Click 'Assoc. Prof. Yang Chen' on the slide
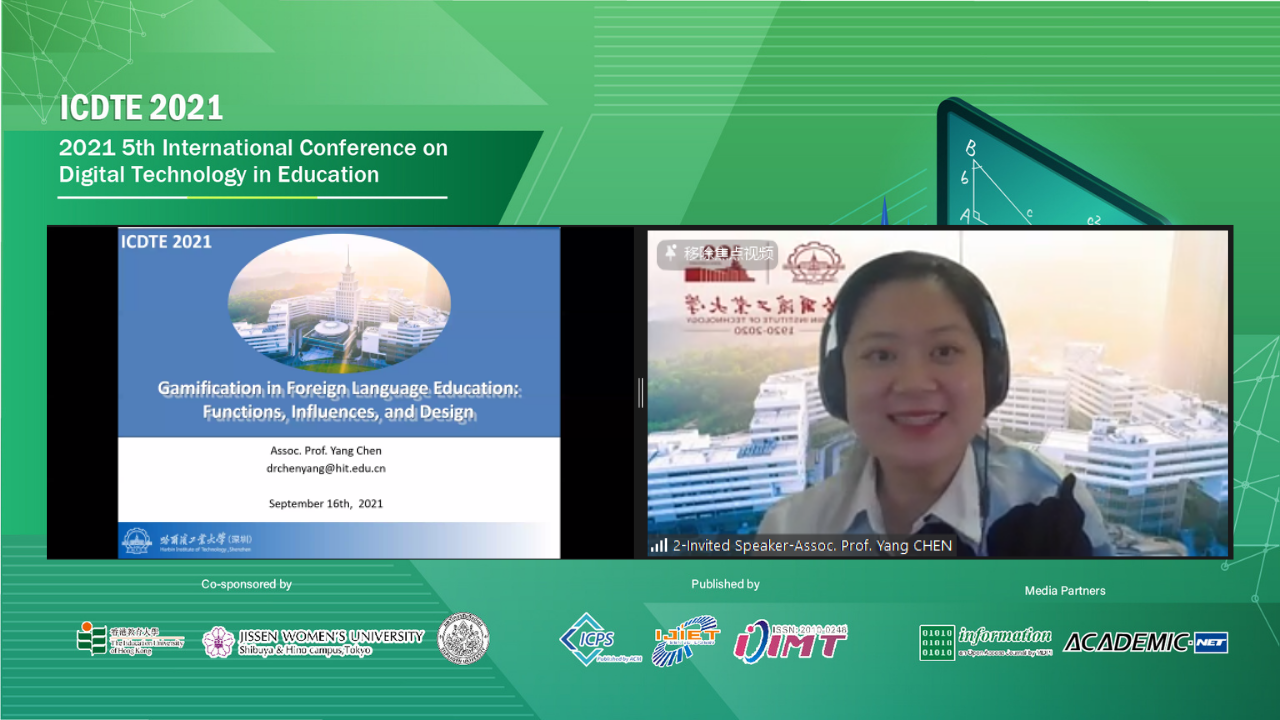 326,450
